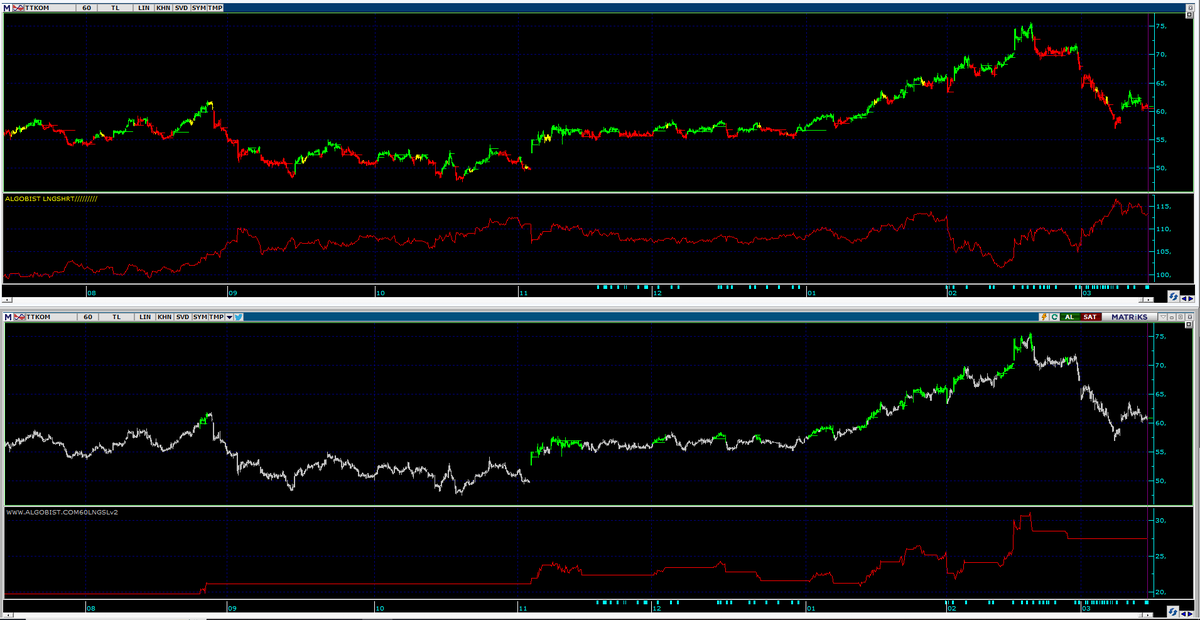Click SYM in the top chart toolbar

[x=199, y=8]
